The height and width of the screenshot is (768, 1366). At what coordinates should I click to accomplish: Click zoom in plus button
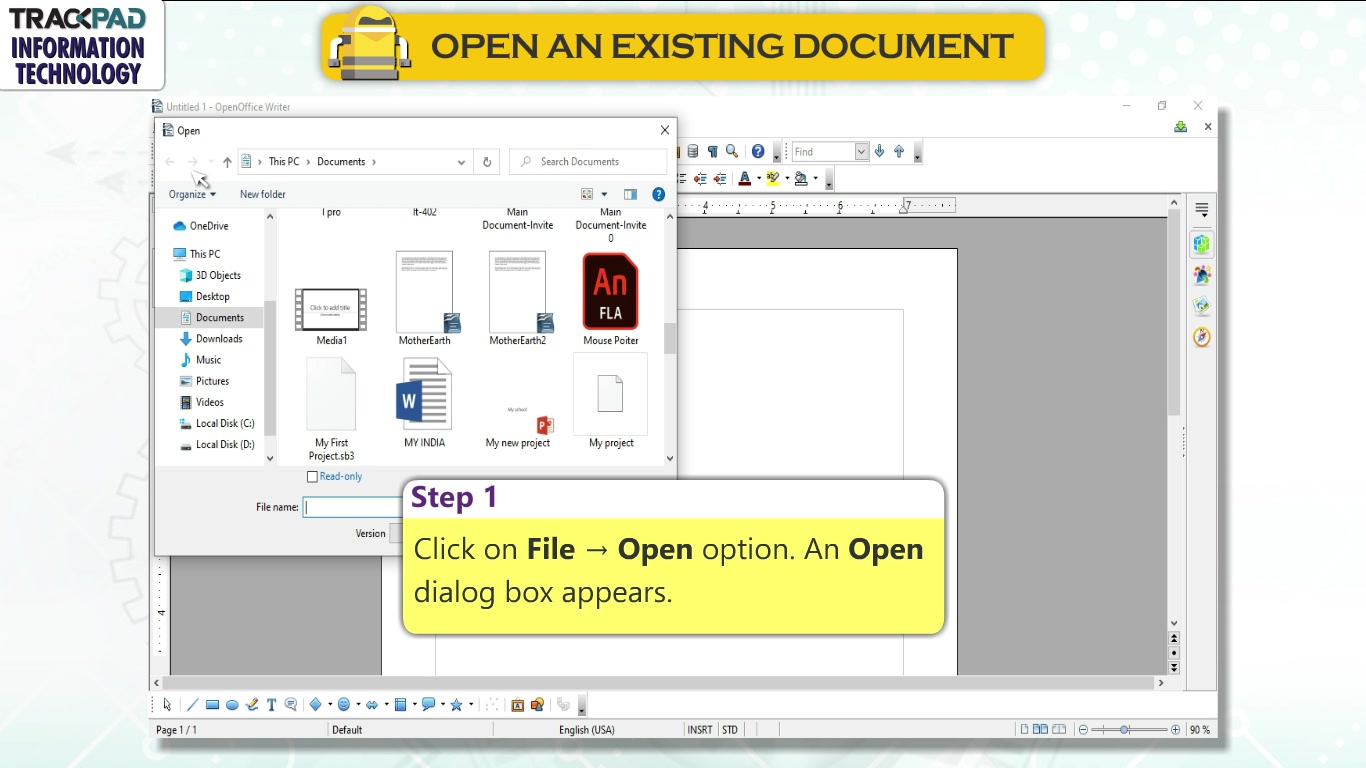click(1175, 730)
